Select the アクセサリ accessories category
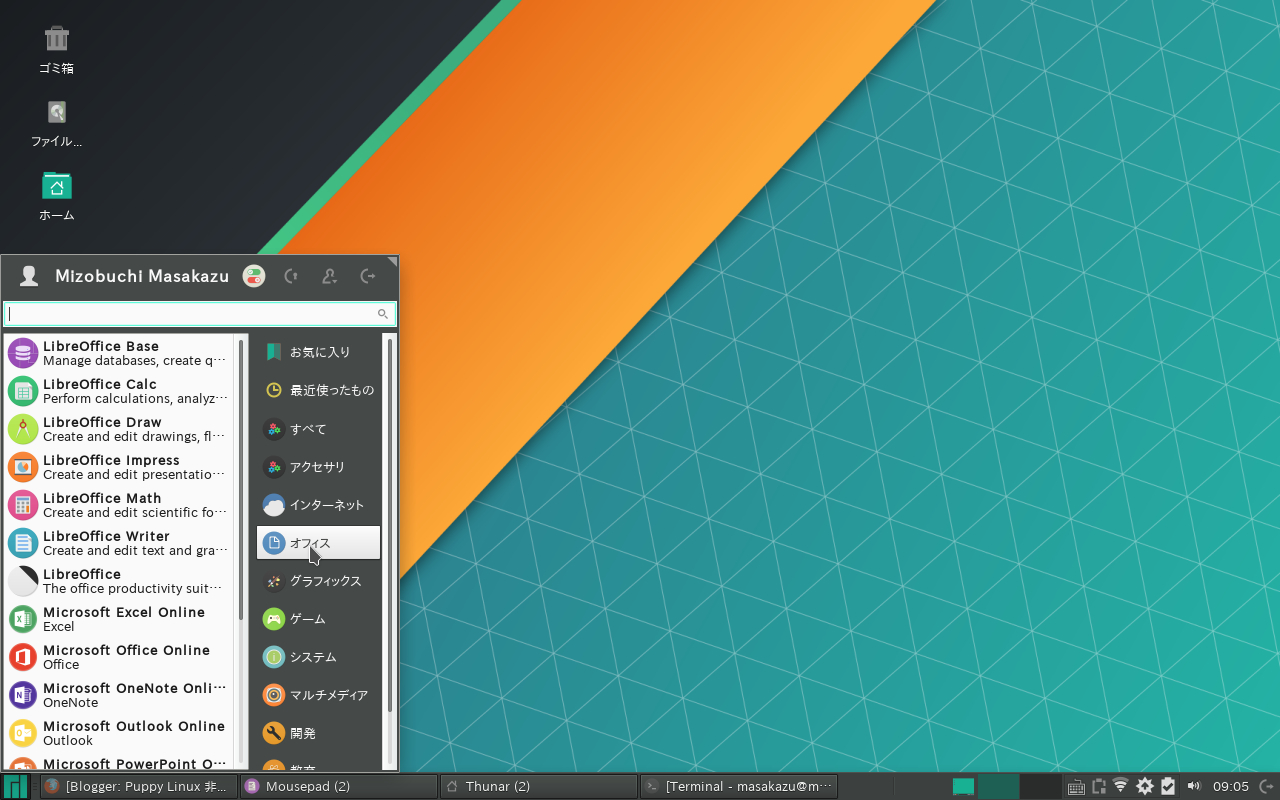 click(x=318, y=467)
